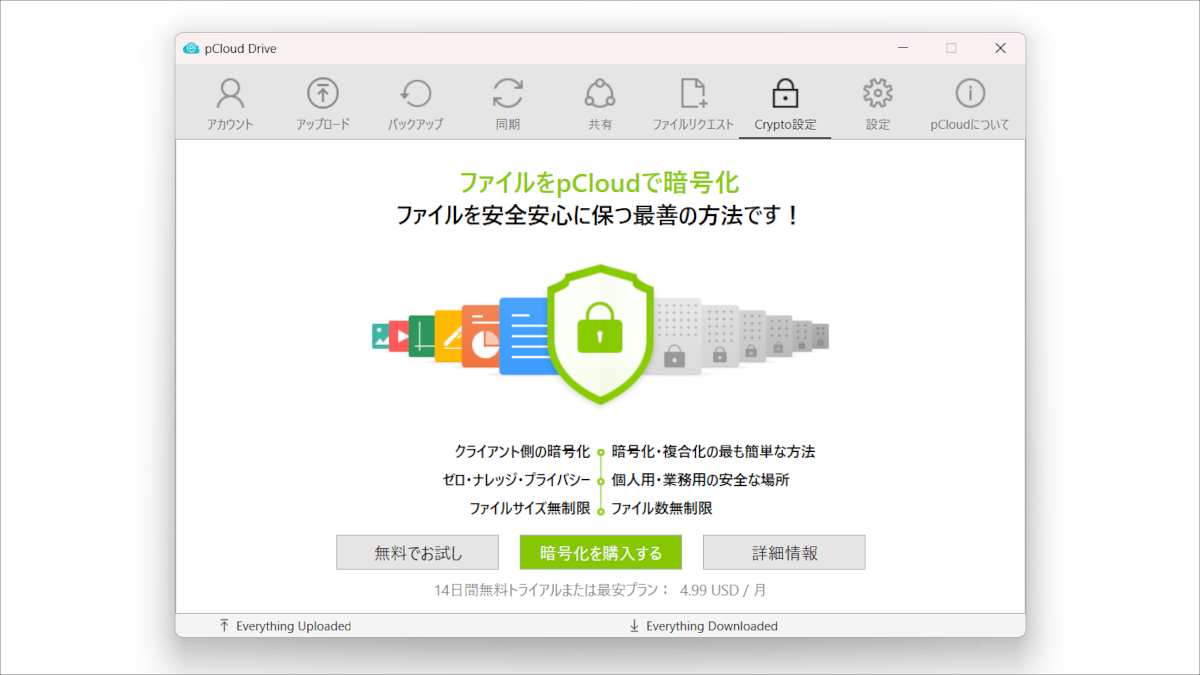The height and width of the screenshot is (675, 1200).
Task: Open the バックアップ backup icon
Action: pos(415,94)
